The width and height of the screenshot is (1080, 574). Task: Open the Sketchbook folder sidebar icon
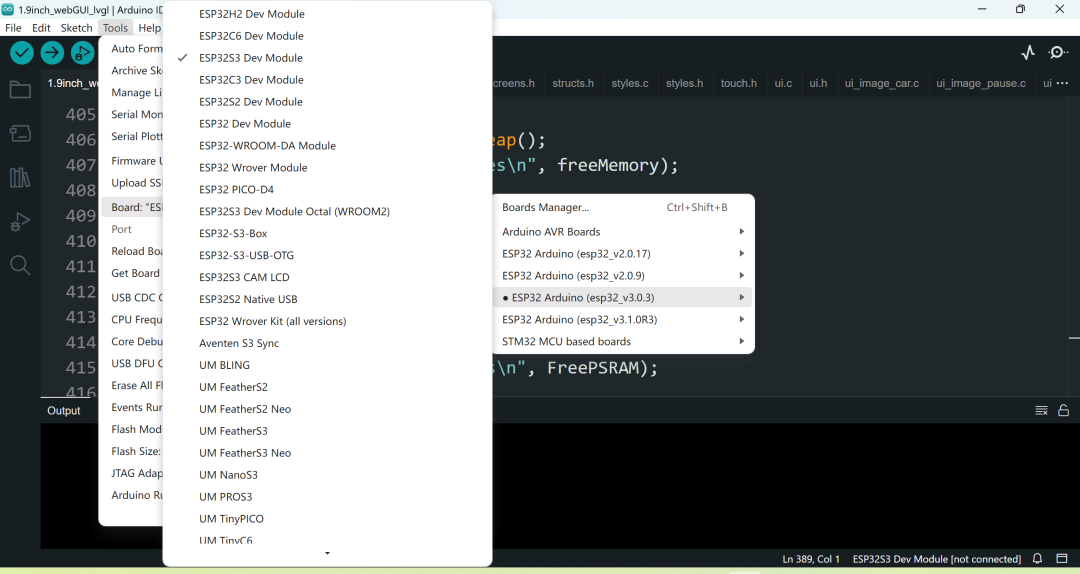[20, 90]
